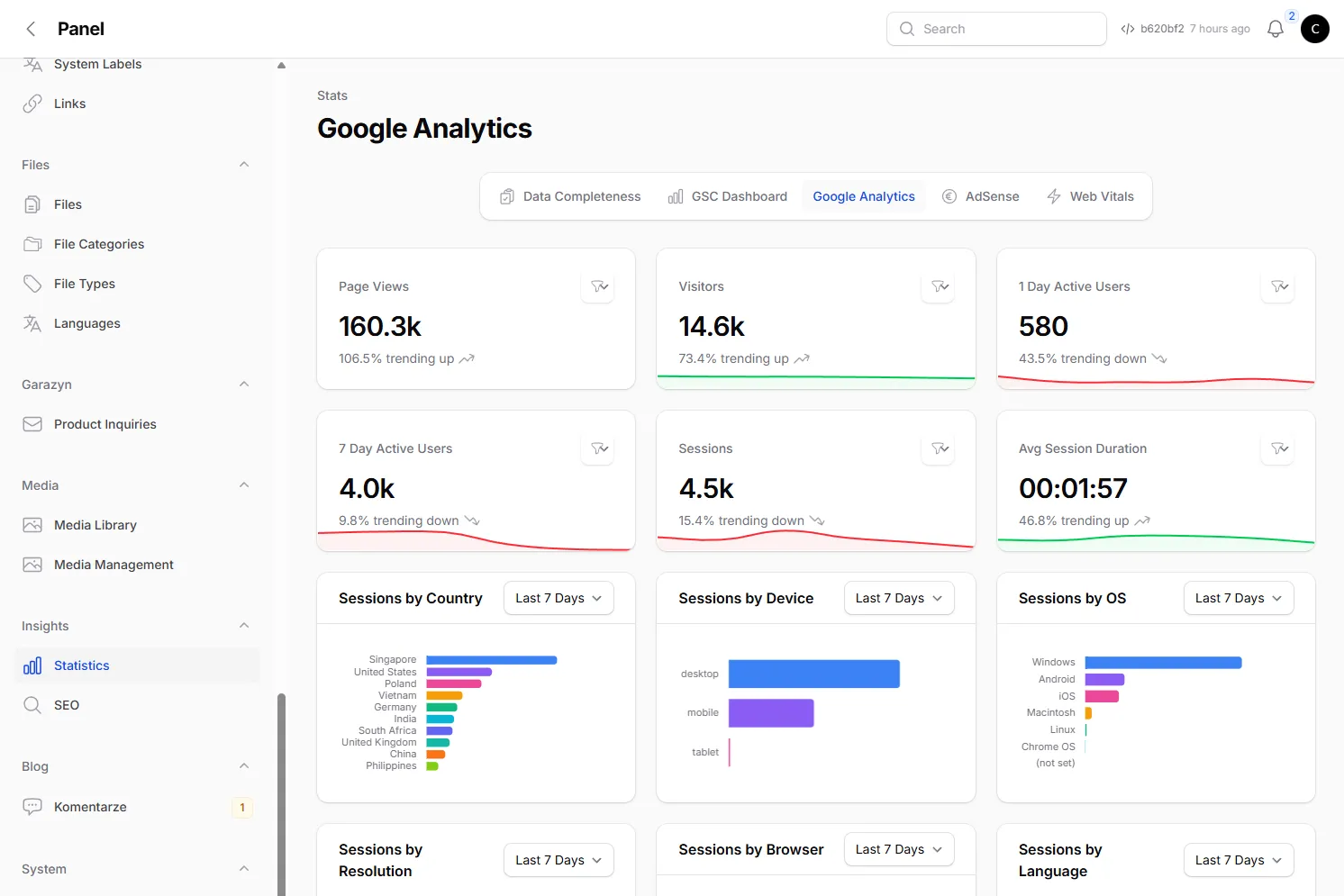The width and height of the screenshot is (1344, 896).
Task: Click the Avg Session Duration chart icon
Action: point(1279,448)
